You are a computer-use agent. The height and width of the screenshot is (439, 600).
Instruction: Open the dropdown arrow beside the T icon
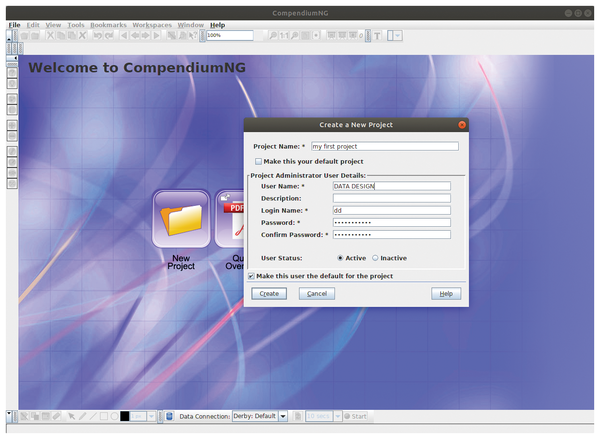(x=398, y=36)
